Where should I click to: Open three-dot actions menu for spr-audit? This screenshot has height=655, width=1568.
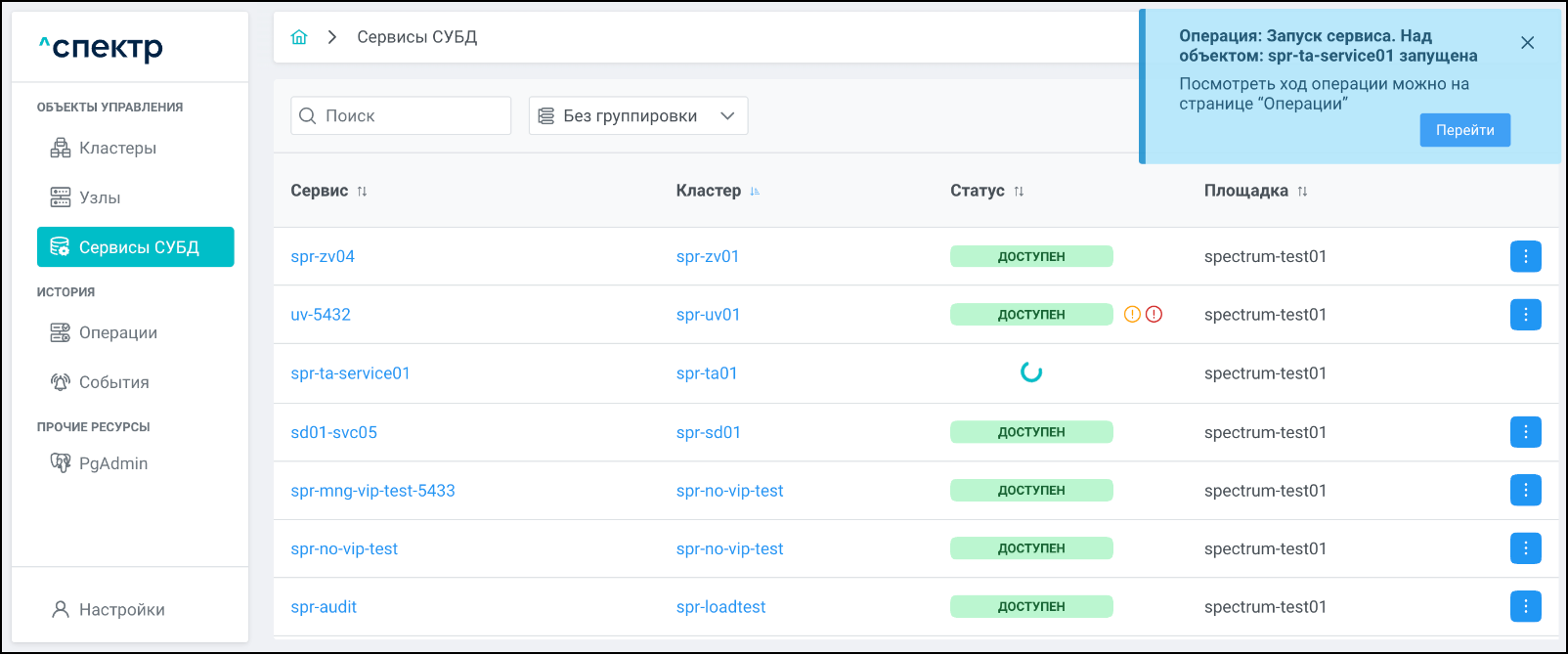tap(1525, 606)
